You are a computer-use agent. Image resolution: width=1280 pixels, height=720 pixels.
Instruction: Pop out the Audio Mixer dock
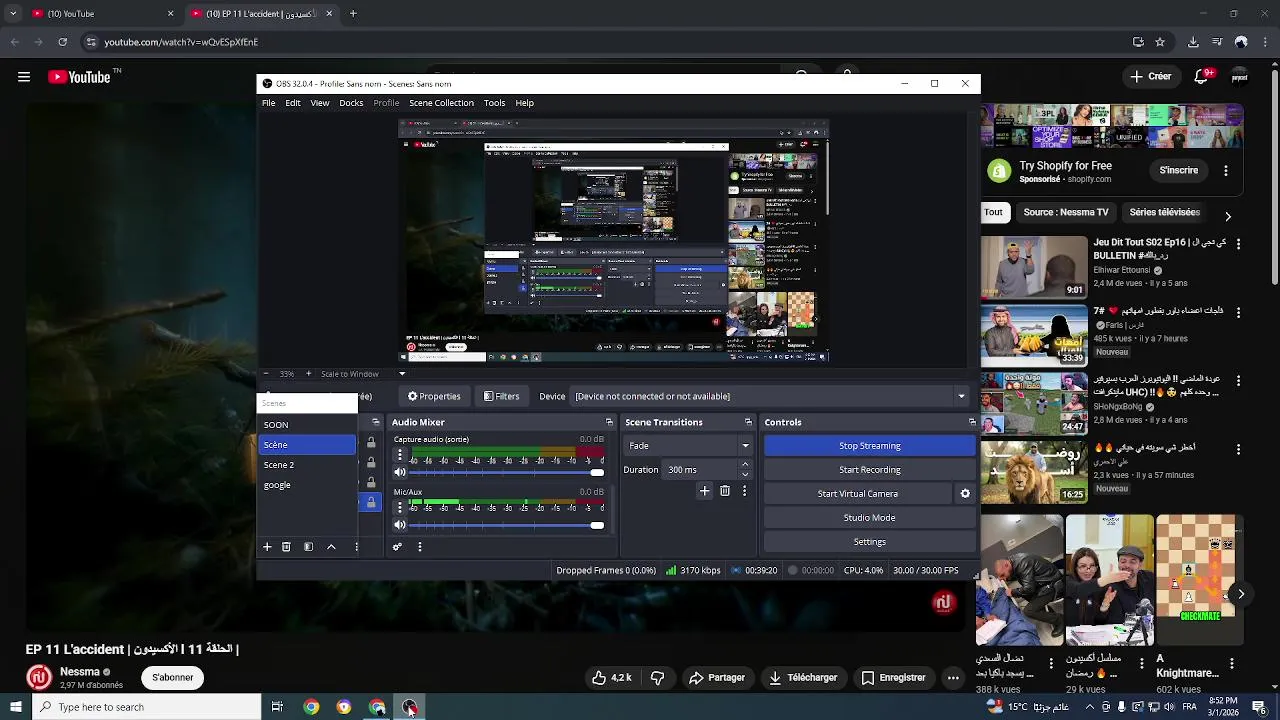click(x=609, y=422)
